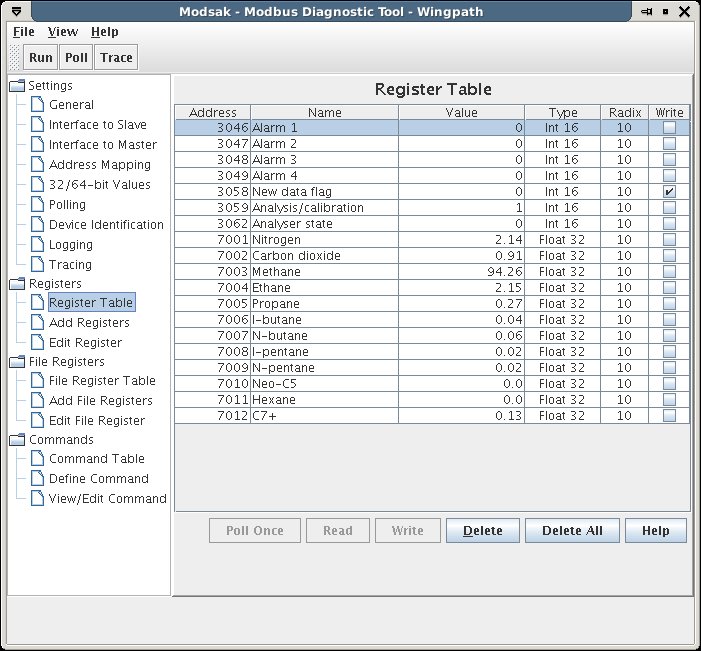701x651 pixels.
Task: Click the Float 32 type cell for Neo-C5
Action: tap(562, 384)
